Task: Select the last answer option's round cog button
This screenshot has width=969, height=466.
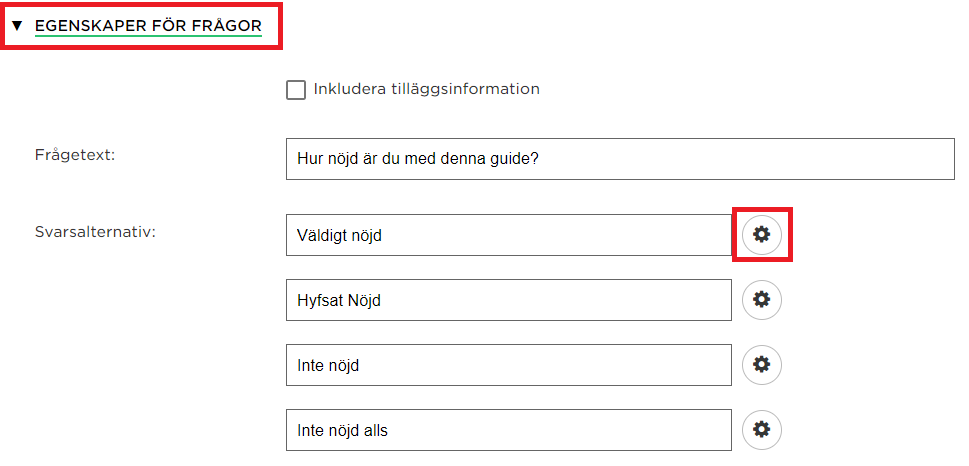Action: (761, 430)
